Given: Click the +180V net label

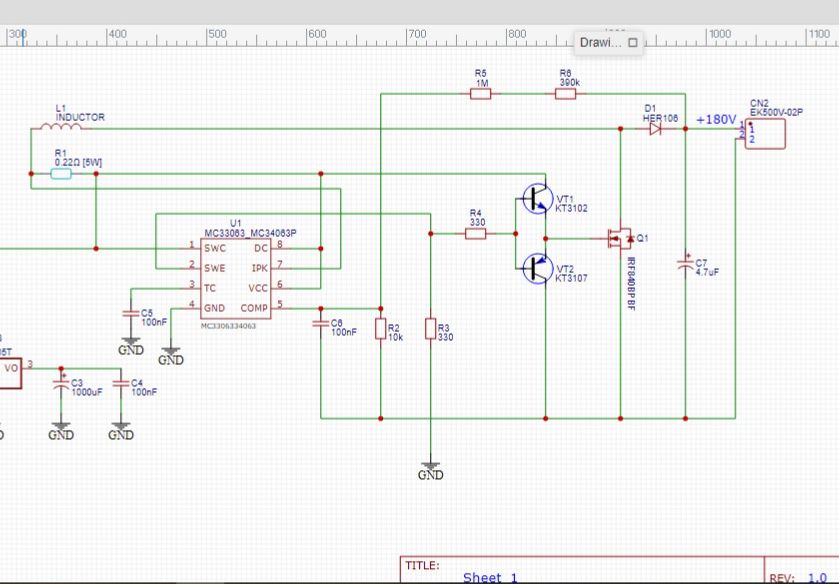Looking at the screenshot, I should pos(715,119).
